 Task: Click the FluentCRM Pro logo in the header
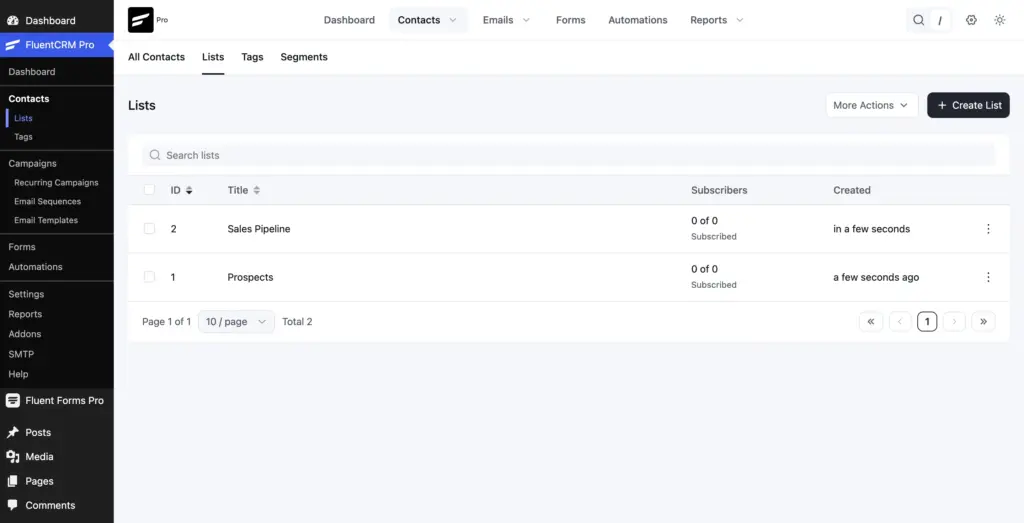(x=140, y=20)
